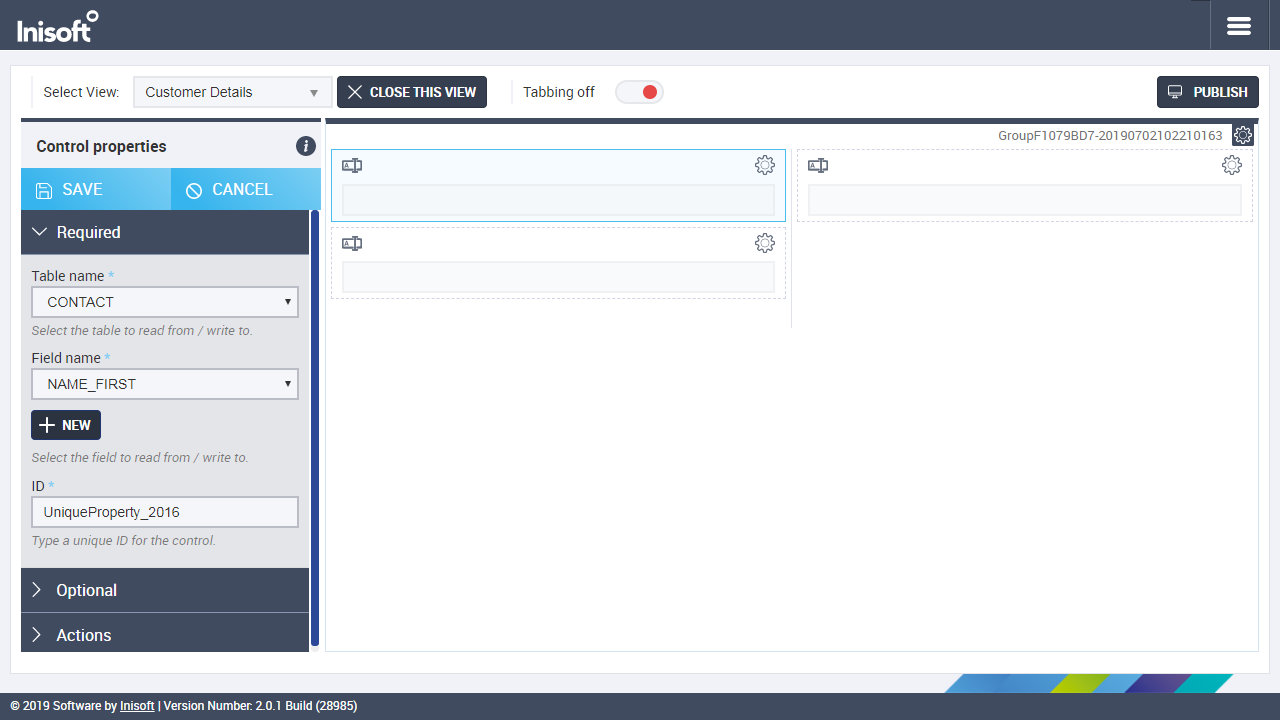
Task: Add a new field with NEW button
Action: click(x=66, y=425)
